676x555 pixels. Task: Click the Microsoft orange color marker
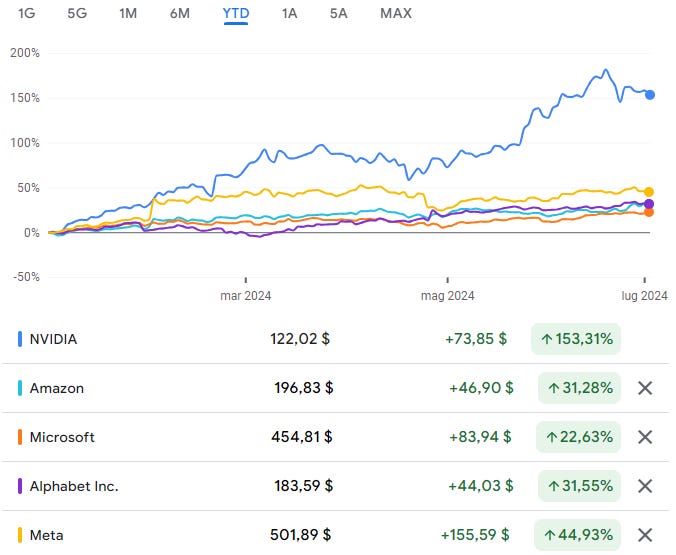(20, 437)
